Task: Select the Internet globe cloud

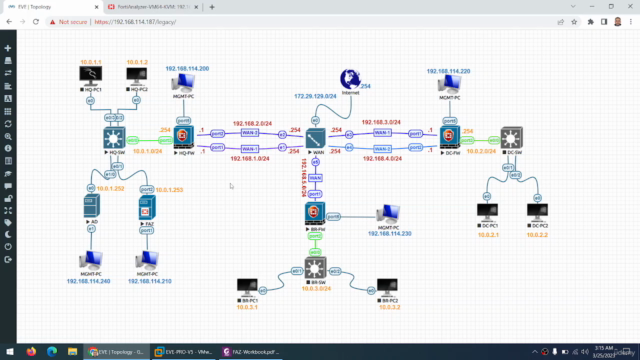Action: click(x=350, y=79)
